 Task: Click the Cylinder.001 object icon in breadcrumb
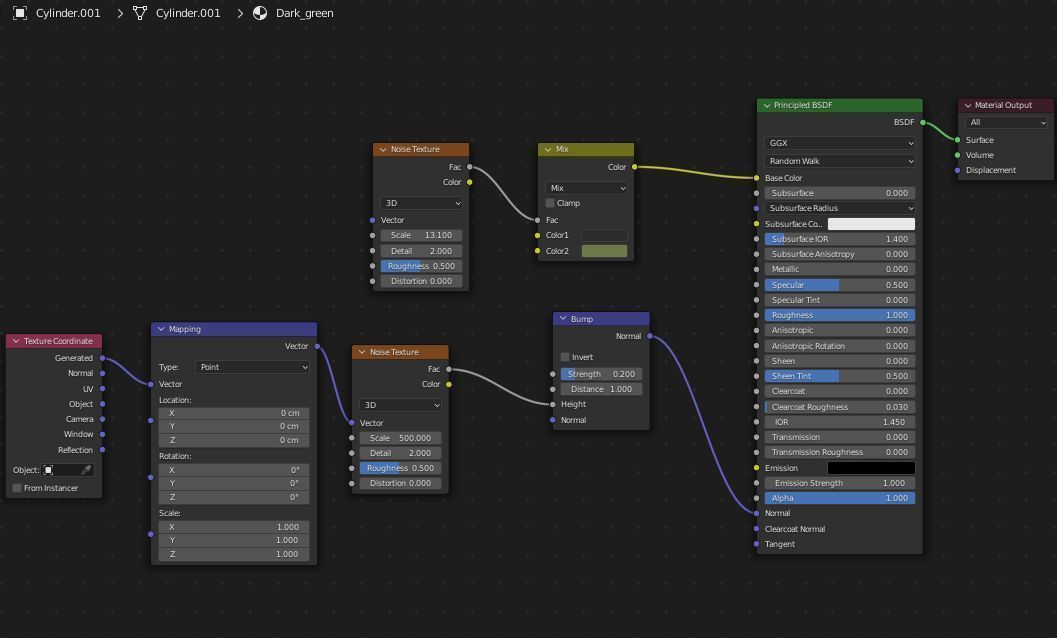pyautogui.click(x=20, y=13)
